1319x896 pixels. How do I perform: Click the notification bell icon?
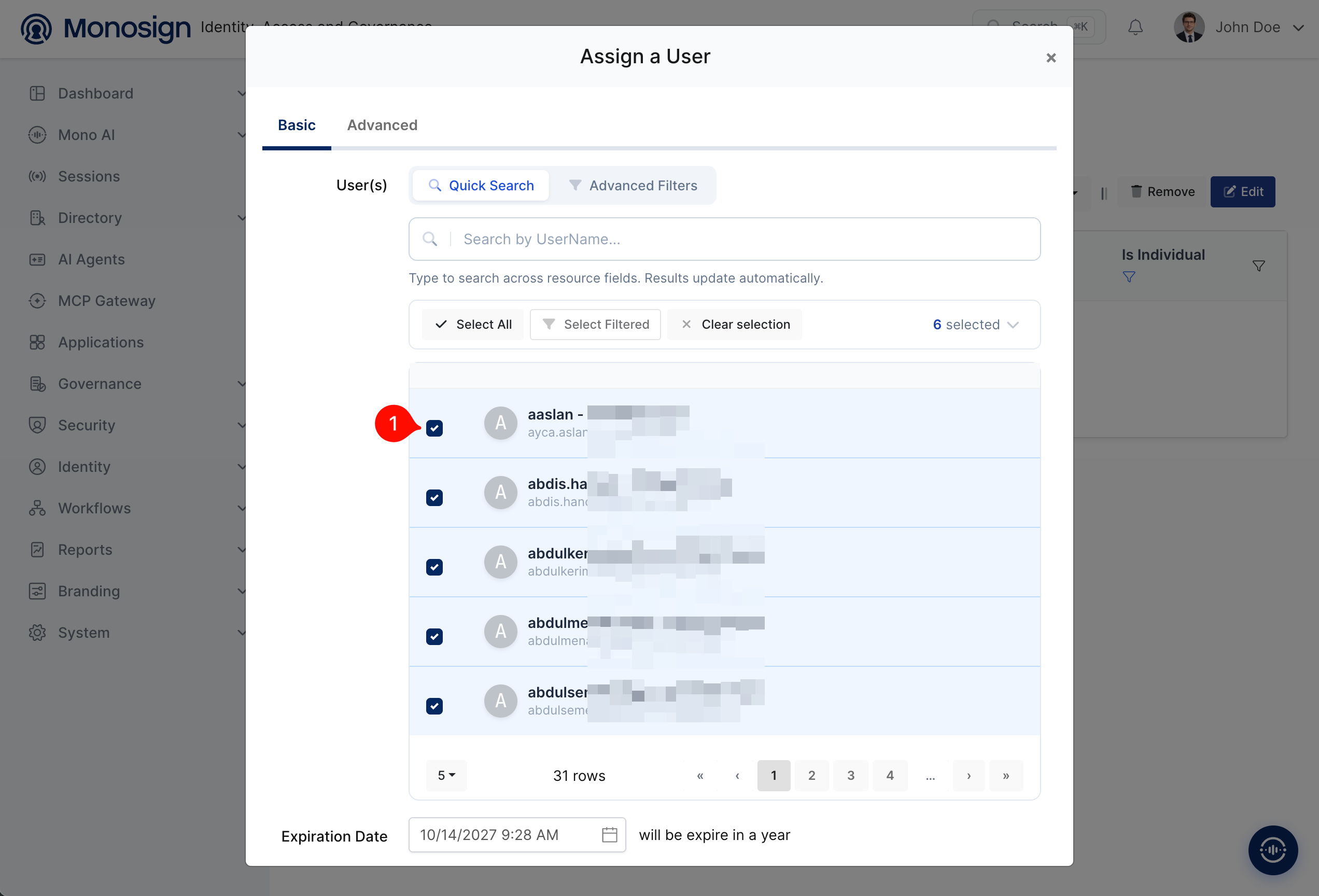[1135, 27]
